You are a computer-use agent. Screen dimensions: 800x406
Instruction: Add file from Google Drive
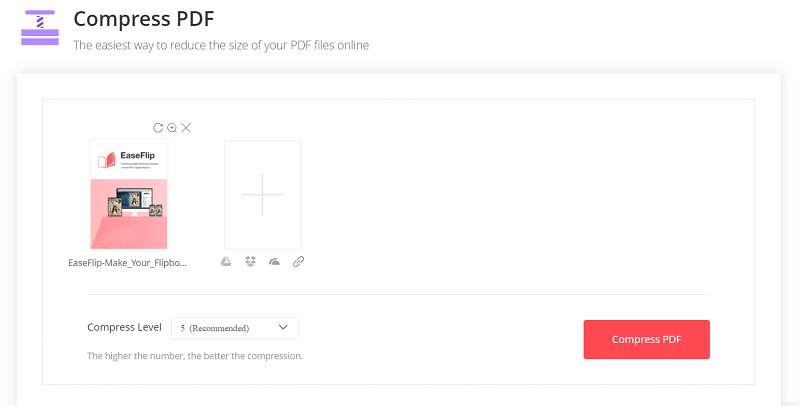pos(226,262)
